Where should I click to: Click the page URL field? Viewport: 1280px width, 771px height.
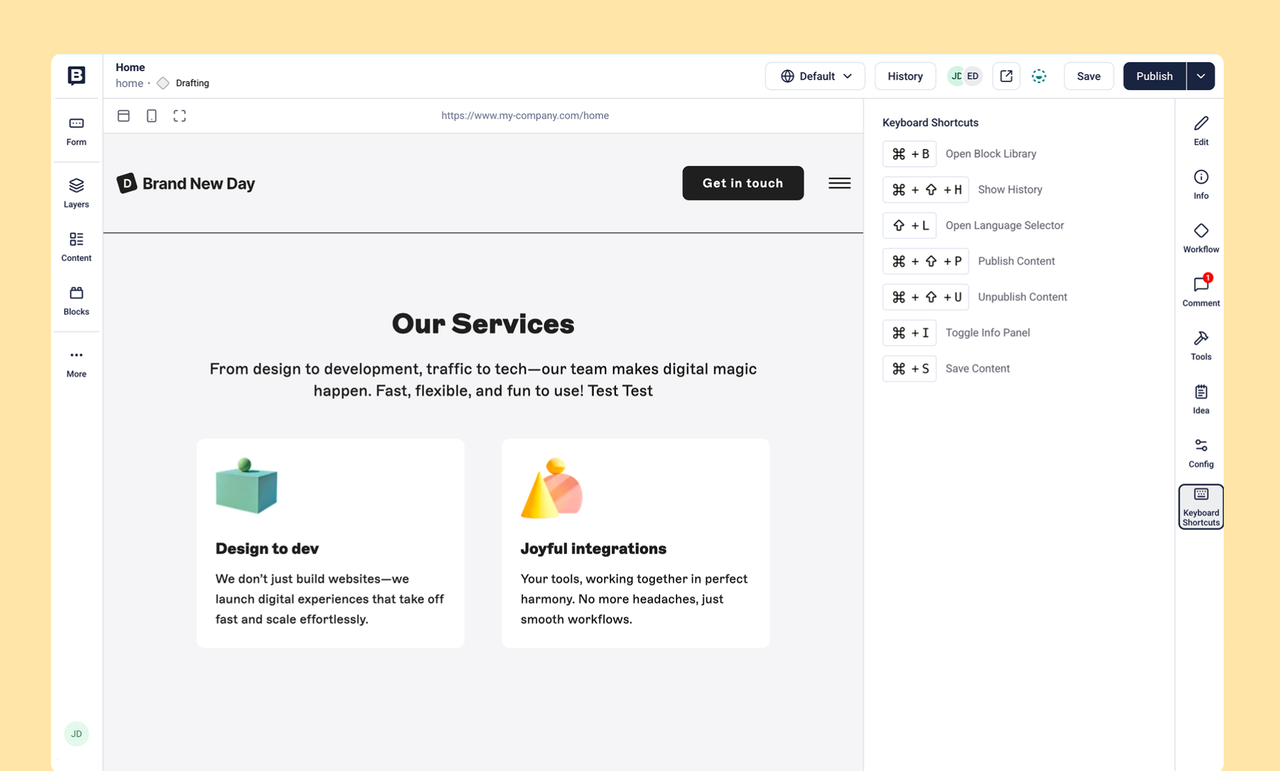525,116
